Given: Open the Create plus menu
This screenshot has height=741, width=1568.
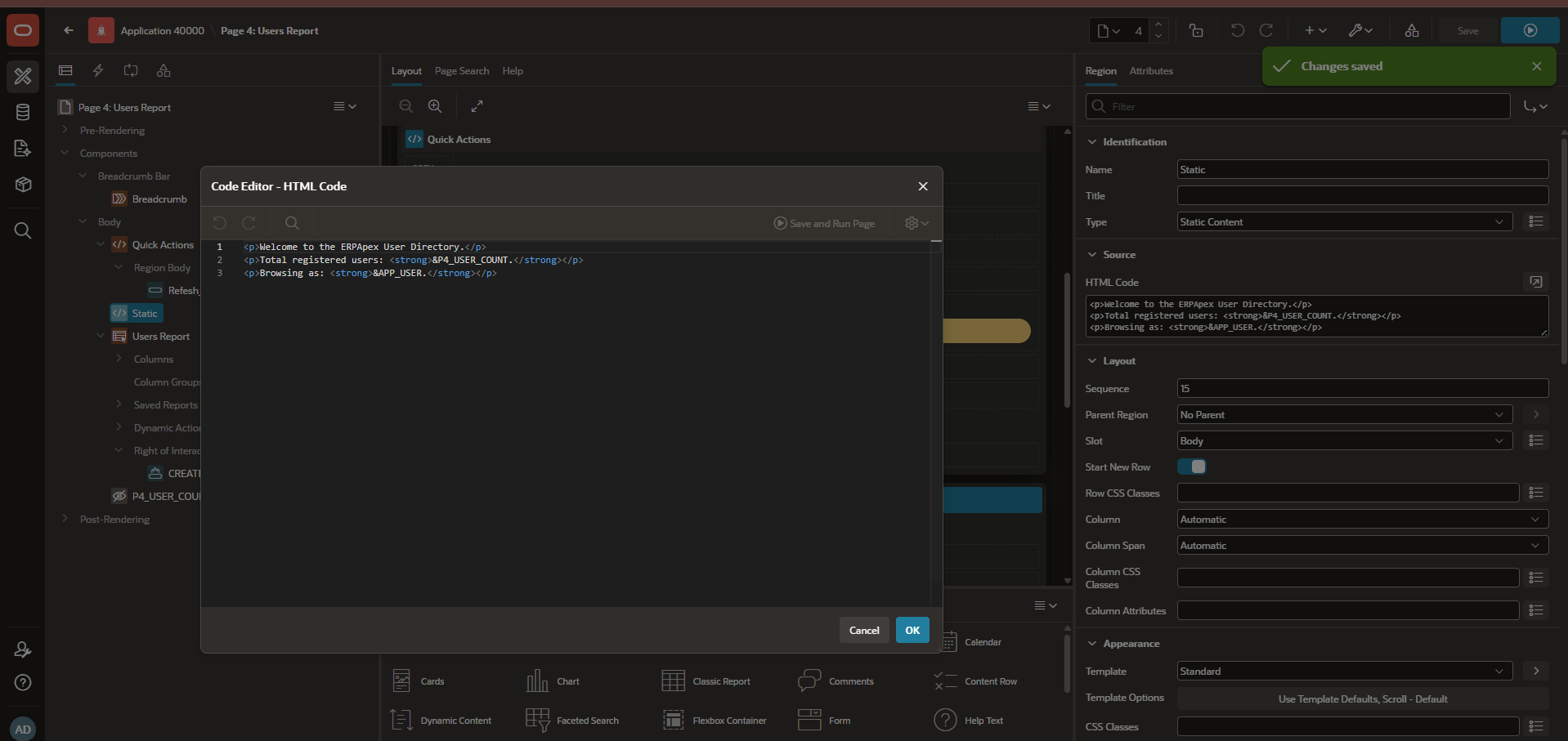Looking at the screenshot, I should (1315, 30).
